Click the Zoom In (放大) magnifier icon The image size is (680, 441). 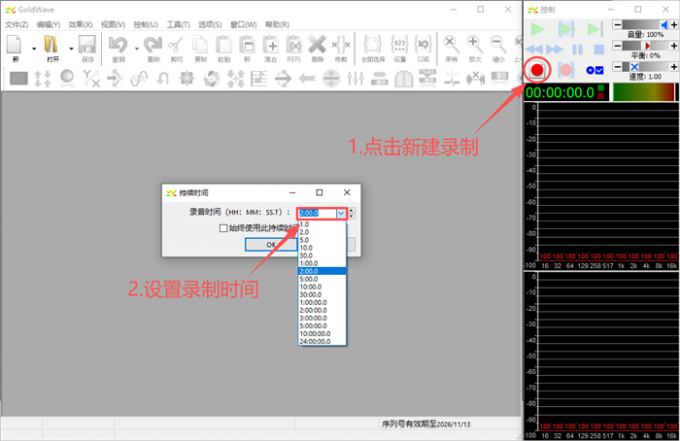pos(474,45)
